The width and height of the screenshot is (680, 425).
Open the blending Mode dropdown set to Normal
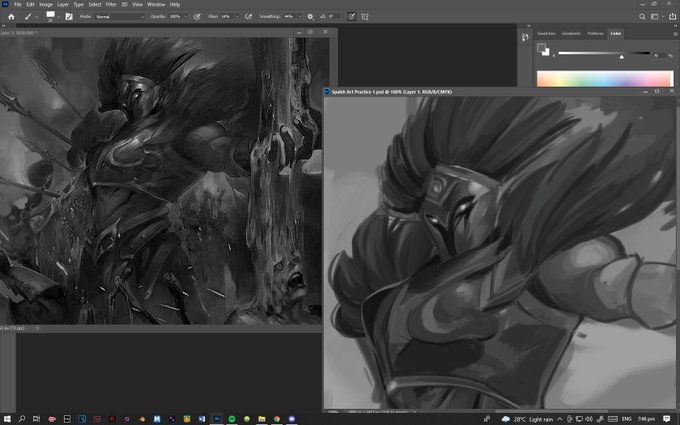click(x=120, y=16)
